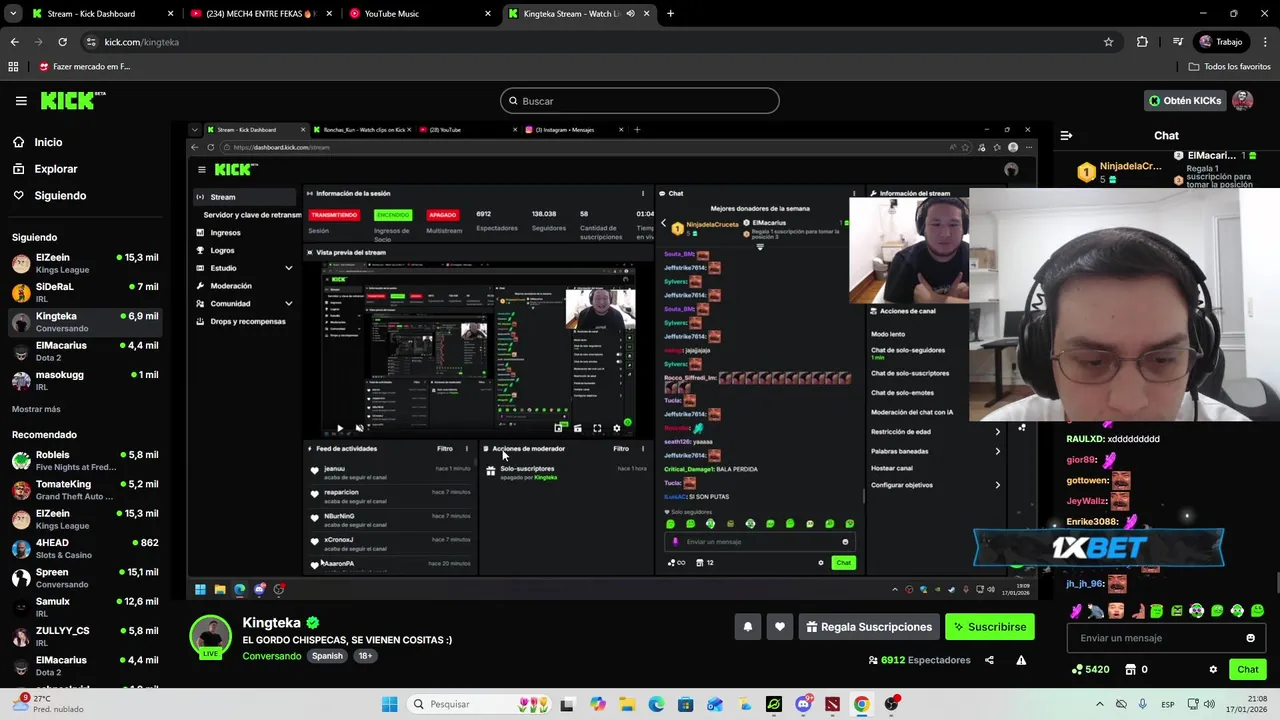1280x720 pixels.
Task: Click the Obtén KICKs button
Action: pos(1185,101)
